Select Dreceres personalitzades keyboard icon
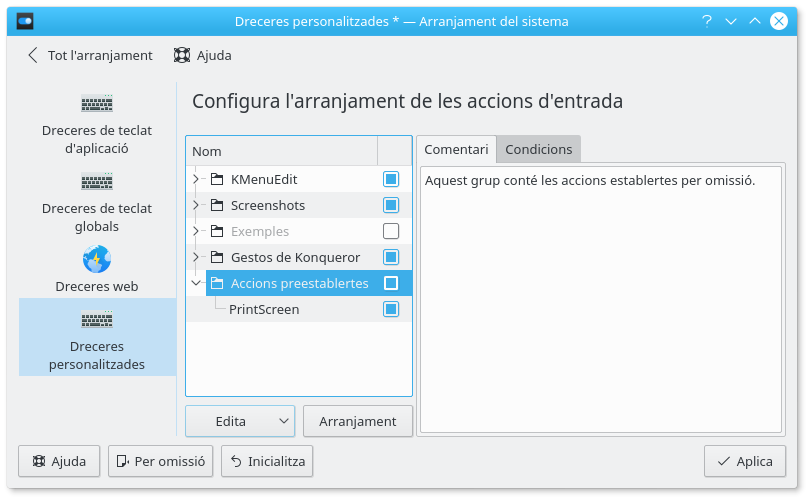810x501 pixels. pos(97,319)
